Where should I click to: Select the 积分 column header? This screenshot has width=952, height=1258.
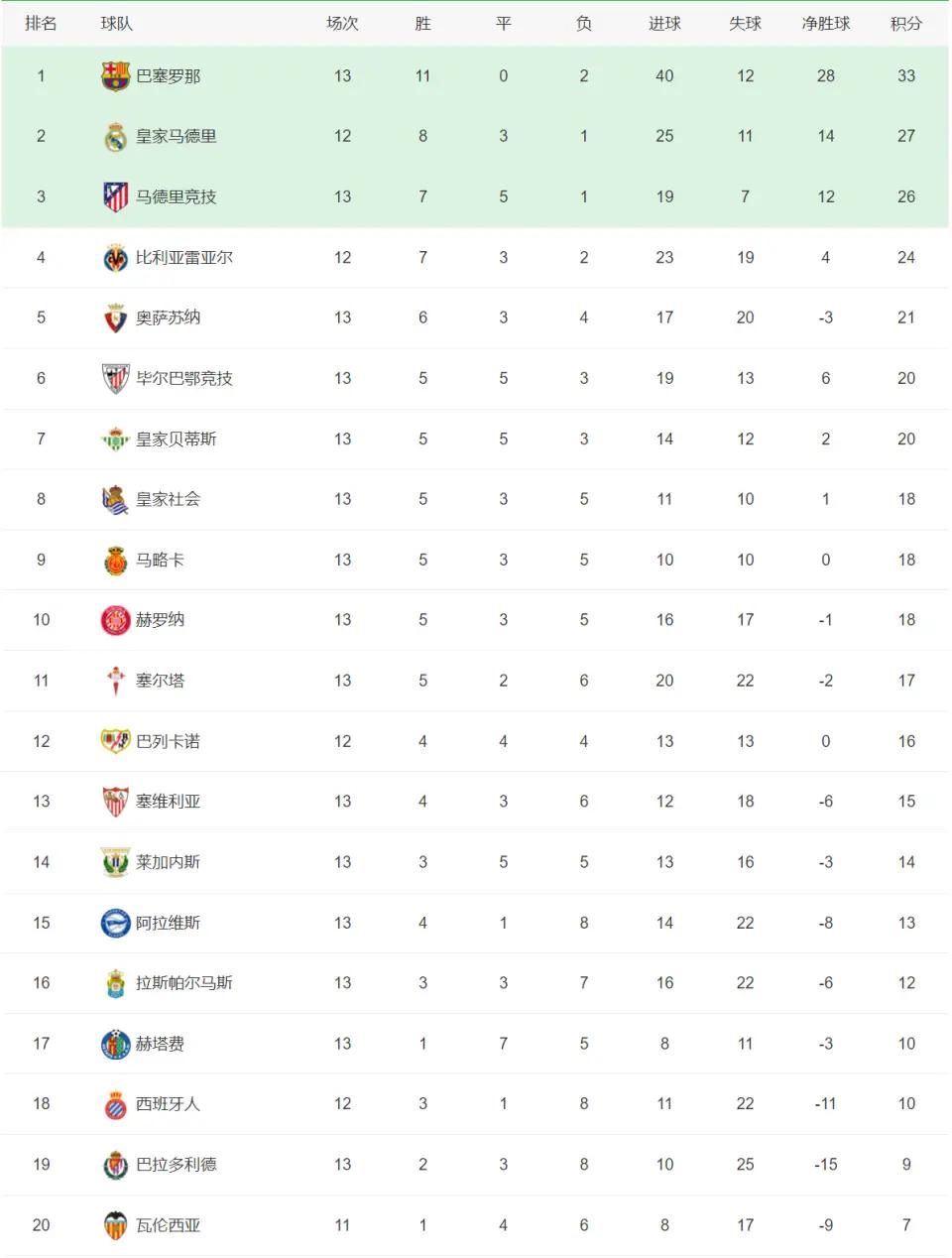[x=906, y=23]
